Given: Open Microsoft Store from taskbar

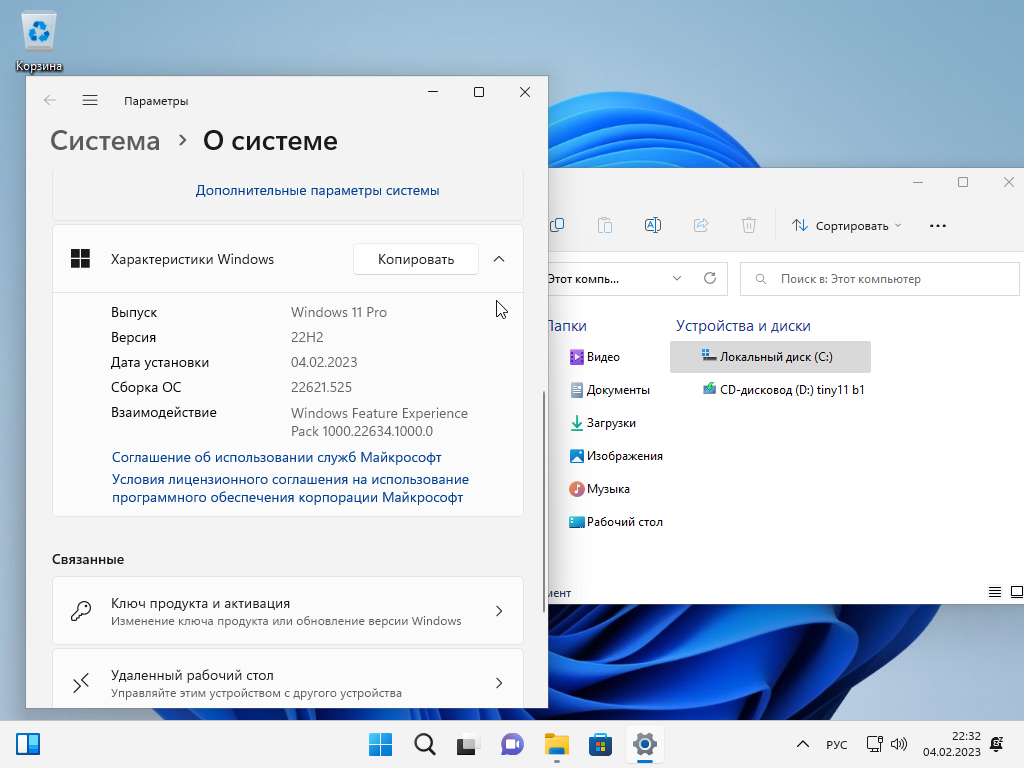Looking at the screenshot, I should click(x=600, y=744).
